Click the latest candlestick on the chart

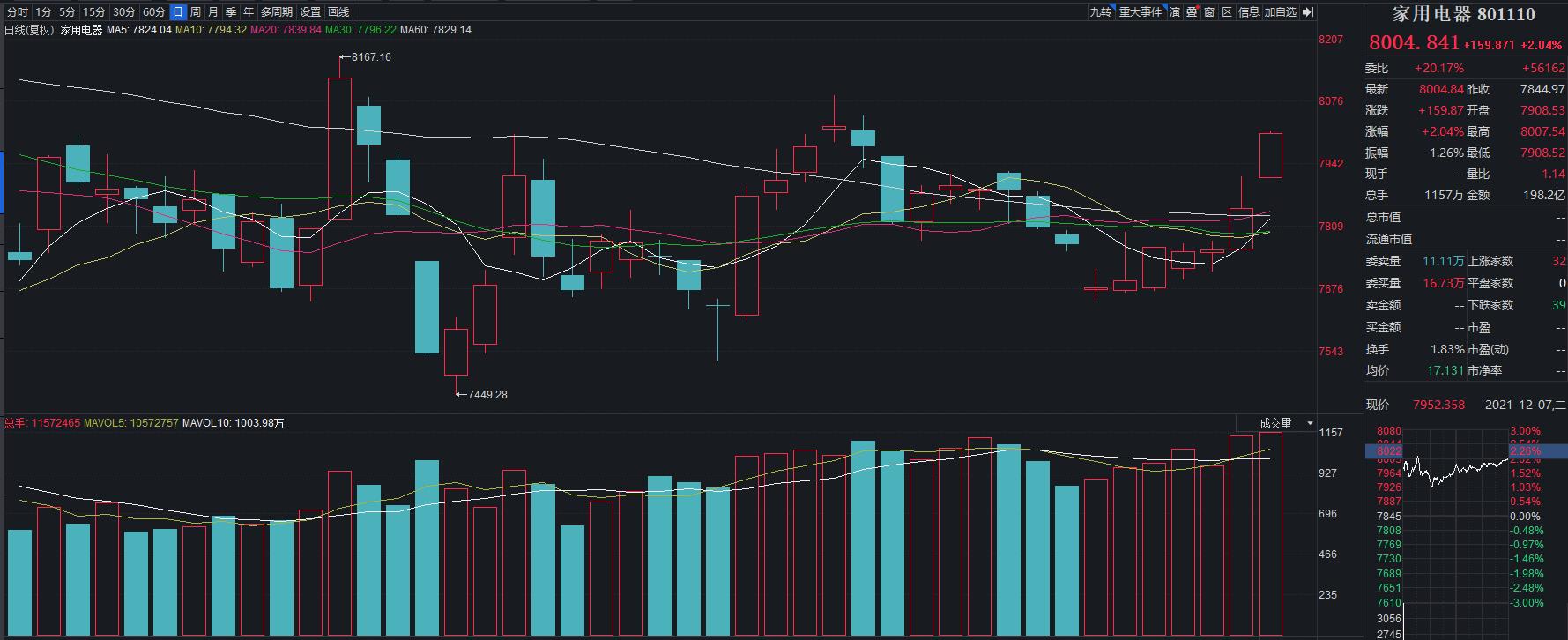point(1270,155)
